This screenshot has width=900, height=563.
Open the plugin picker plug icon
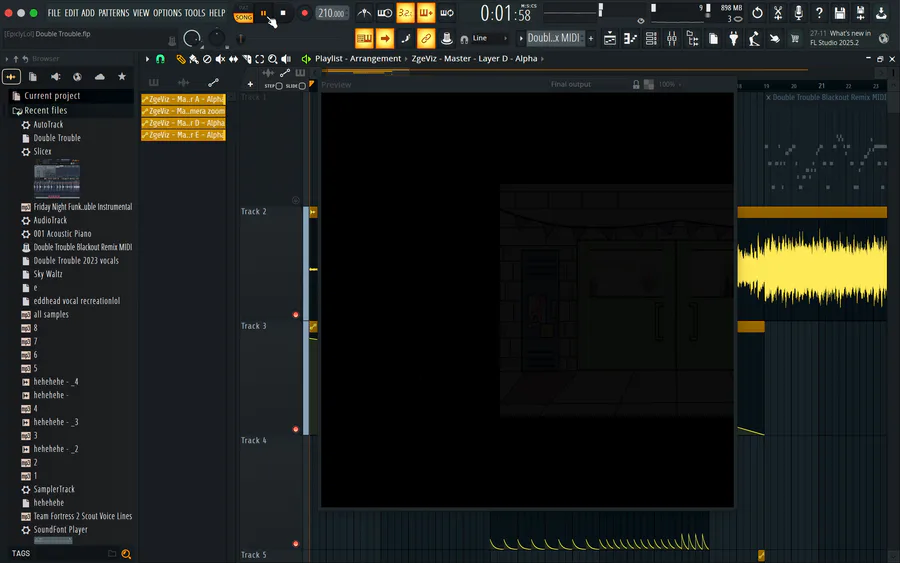tap(734, 38)
